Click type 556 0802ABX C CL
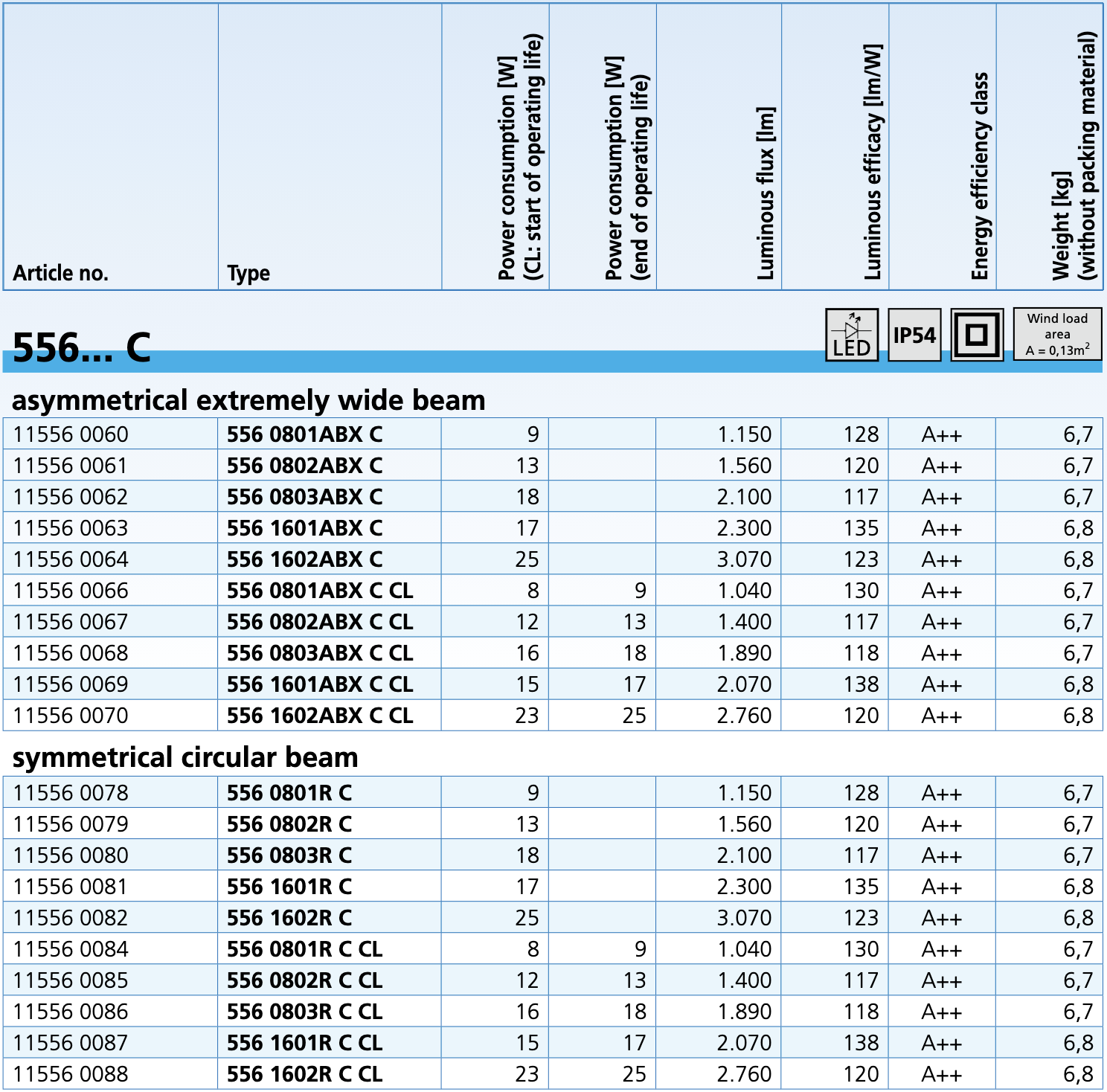Image resolution: width=1107 pixels, height=1092 pixels. point(320,622)
